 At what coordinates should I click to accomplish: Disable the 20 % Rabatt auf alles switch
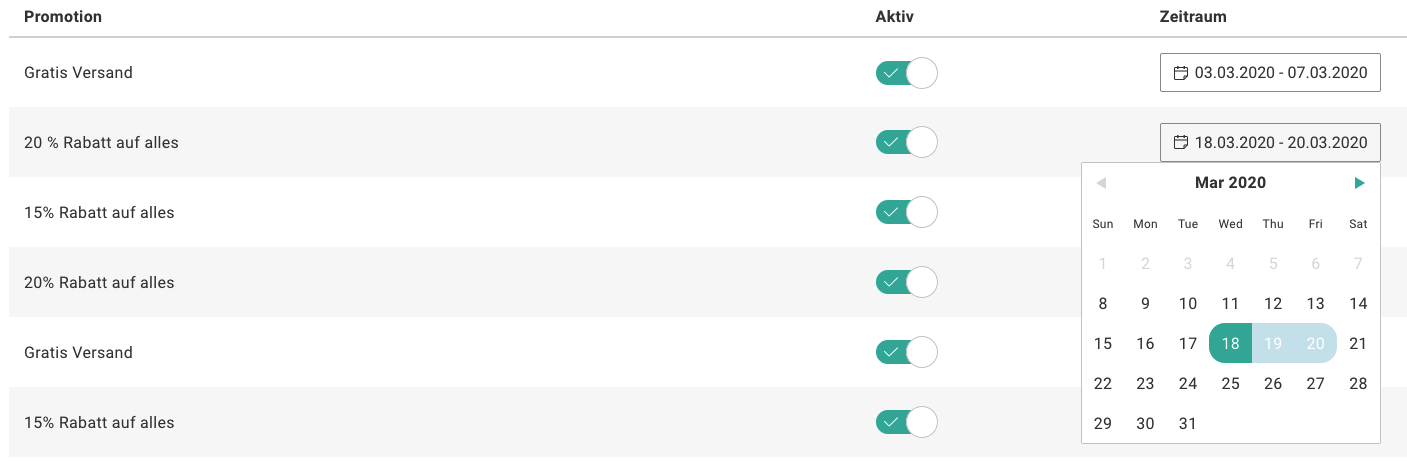pos(906,143)
